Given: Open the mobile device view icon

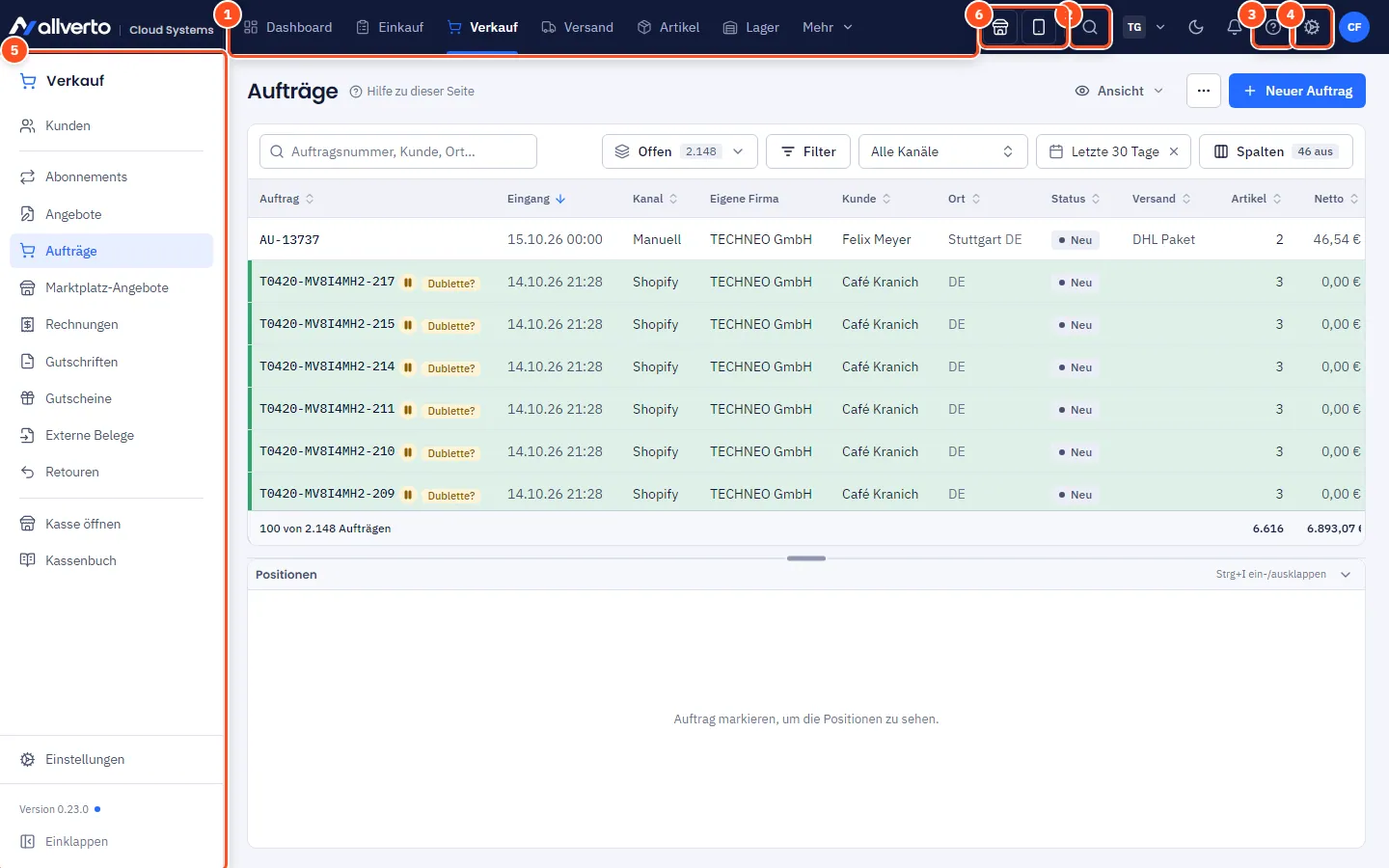Looking at the screenshot, I should click(1039, 27).
